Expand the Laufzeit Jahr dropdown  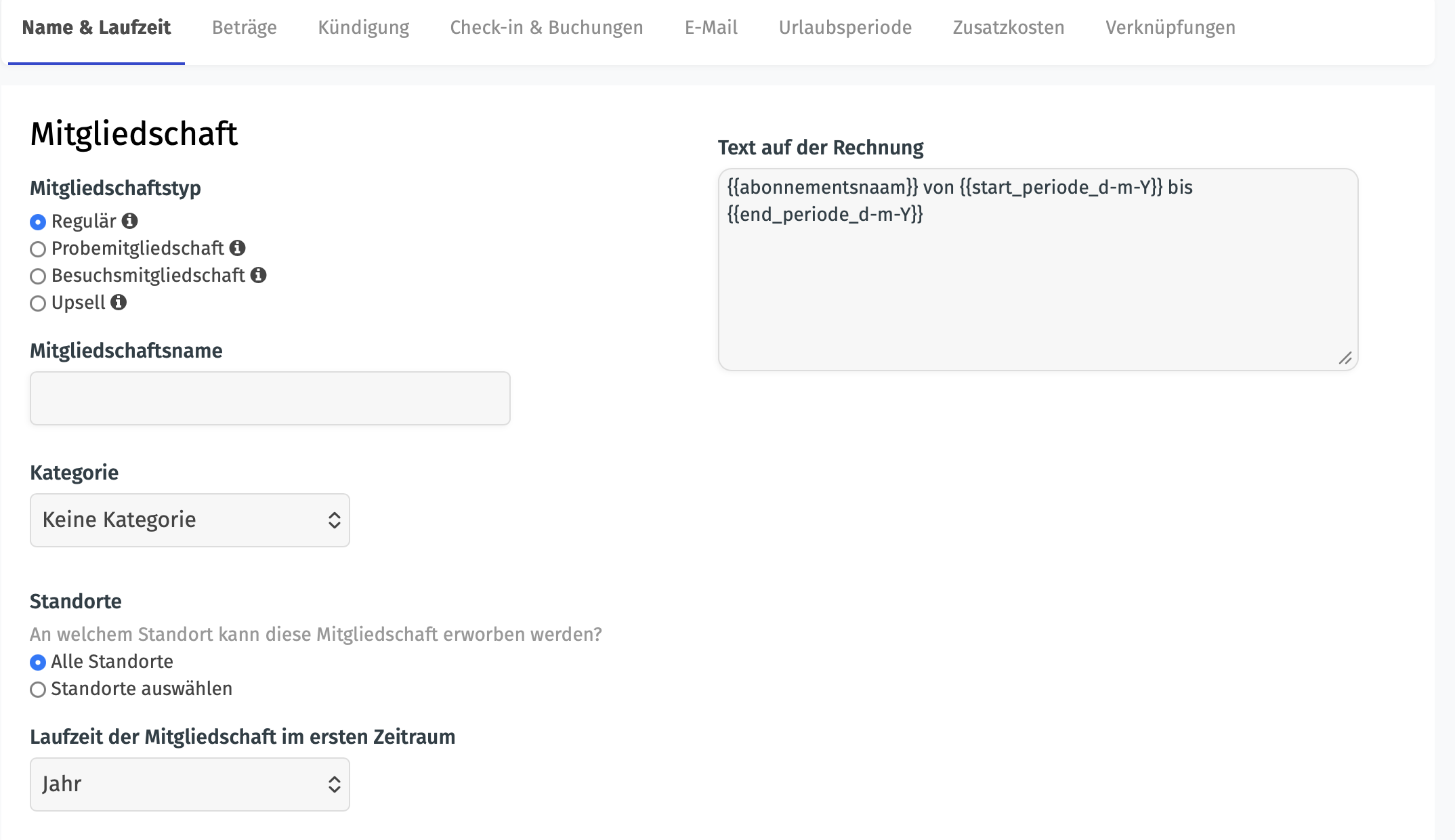click(x=190, y=784)
